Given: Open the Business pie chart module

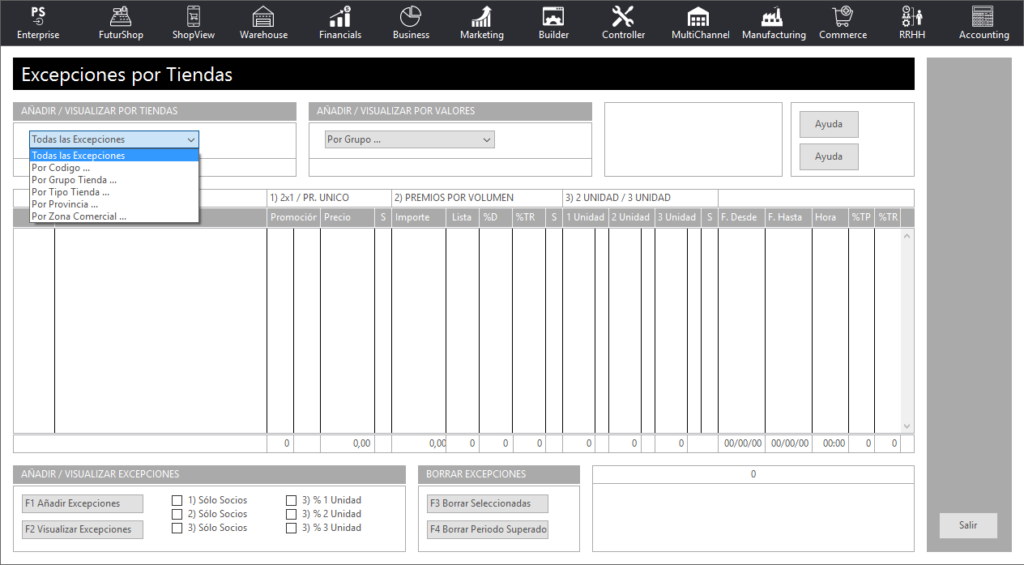Looking at the screenshot, I should [x=411, y=24].
